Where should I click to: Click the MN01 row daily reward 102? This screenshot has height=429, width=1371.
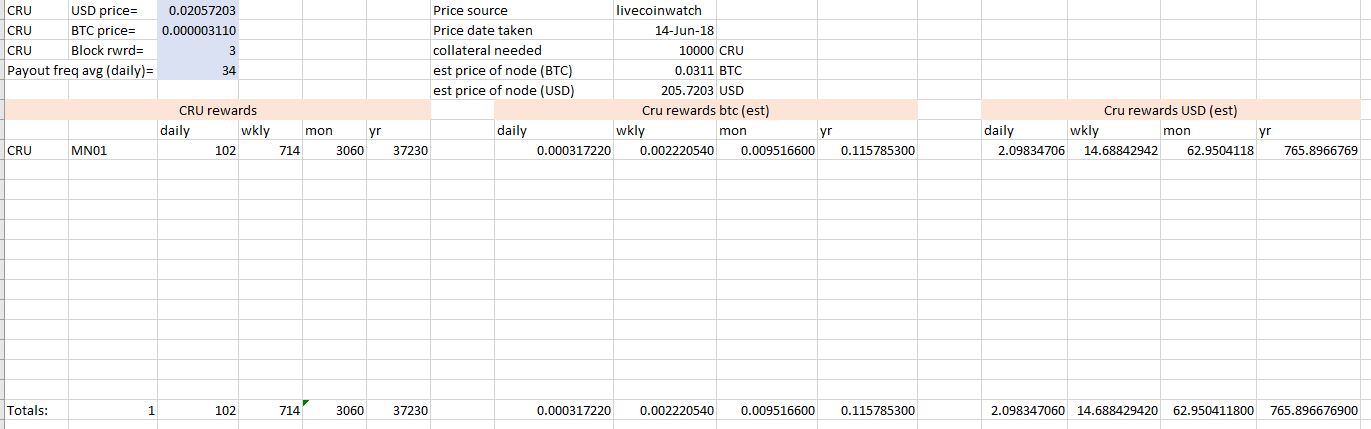point(198,150)
